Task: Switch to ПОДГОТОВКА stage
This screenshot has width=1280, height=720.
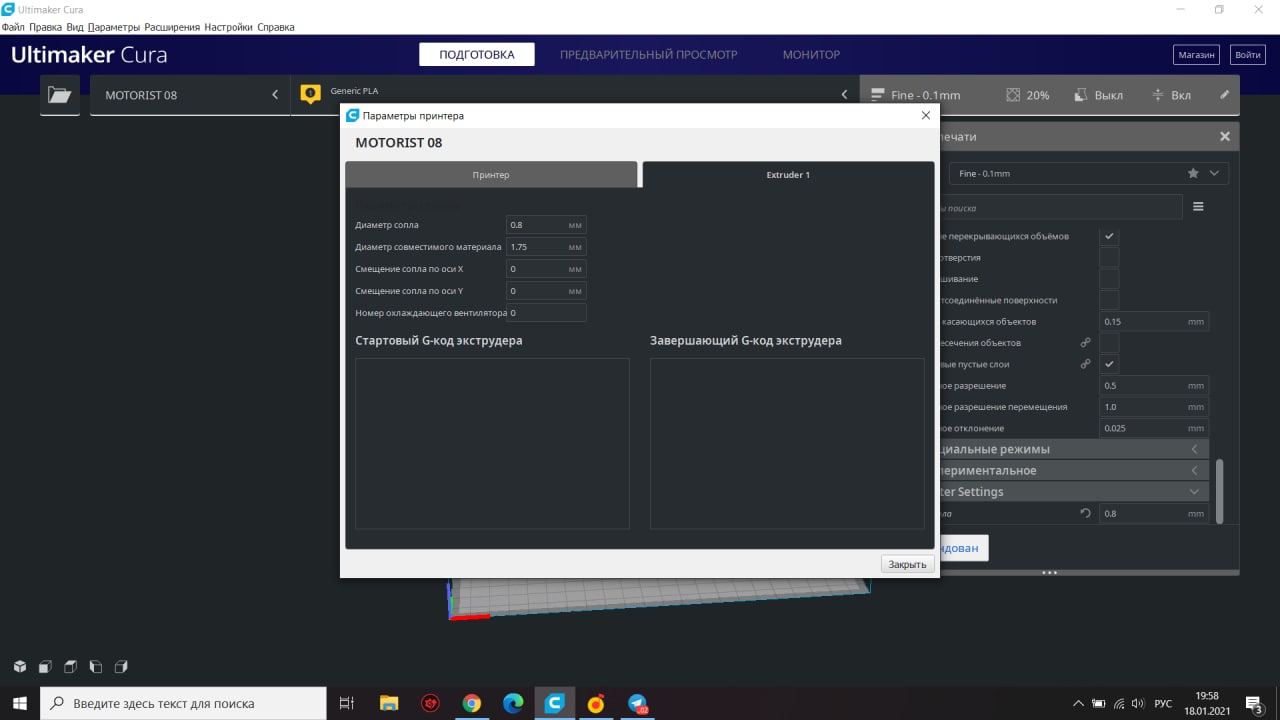Action: [477, 54]
